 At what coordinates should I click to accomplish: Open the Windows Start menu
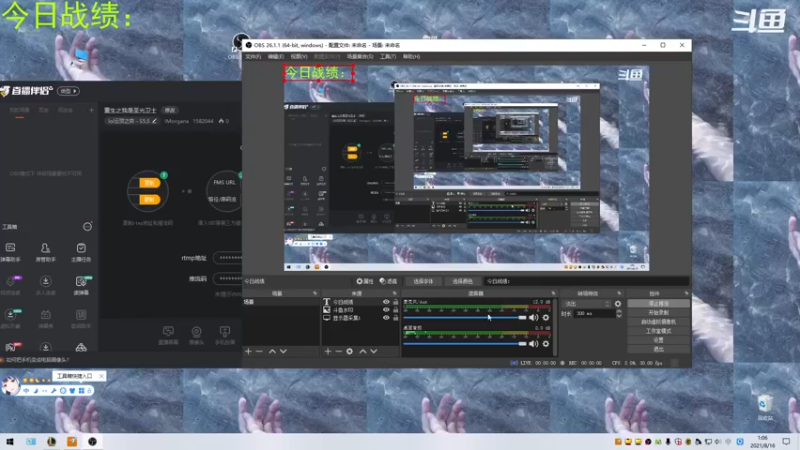pyautogui.click(x=10, y=442)
